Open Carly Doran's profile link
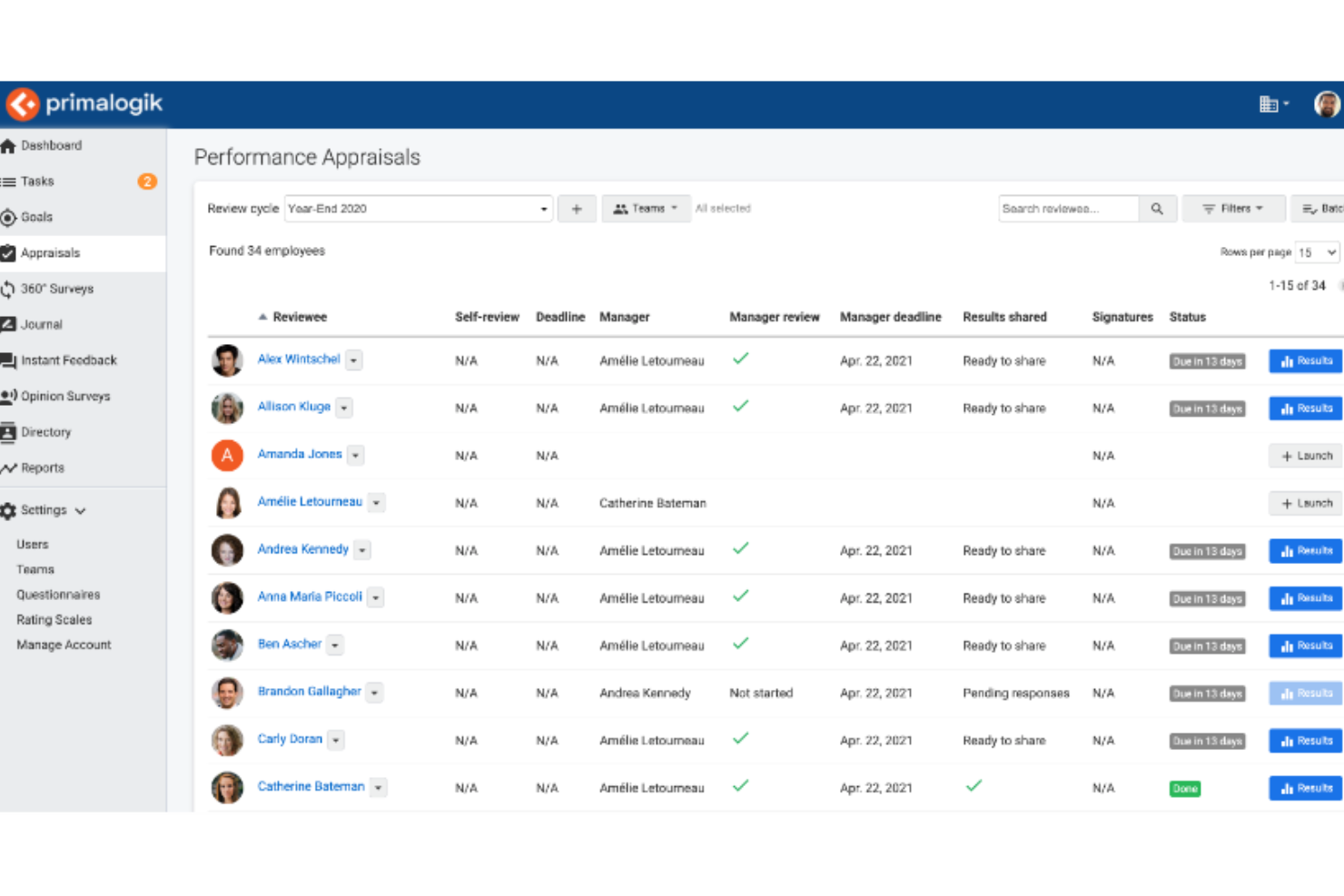Image resolution: width=1344 pixels, height=896 pixels. [x=291, y=739]
